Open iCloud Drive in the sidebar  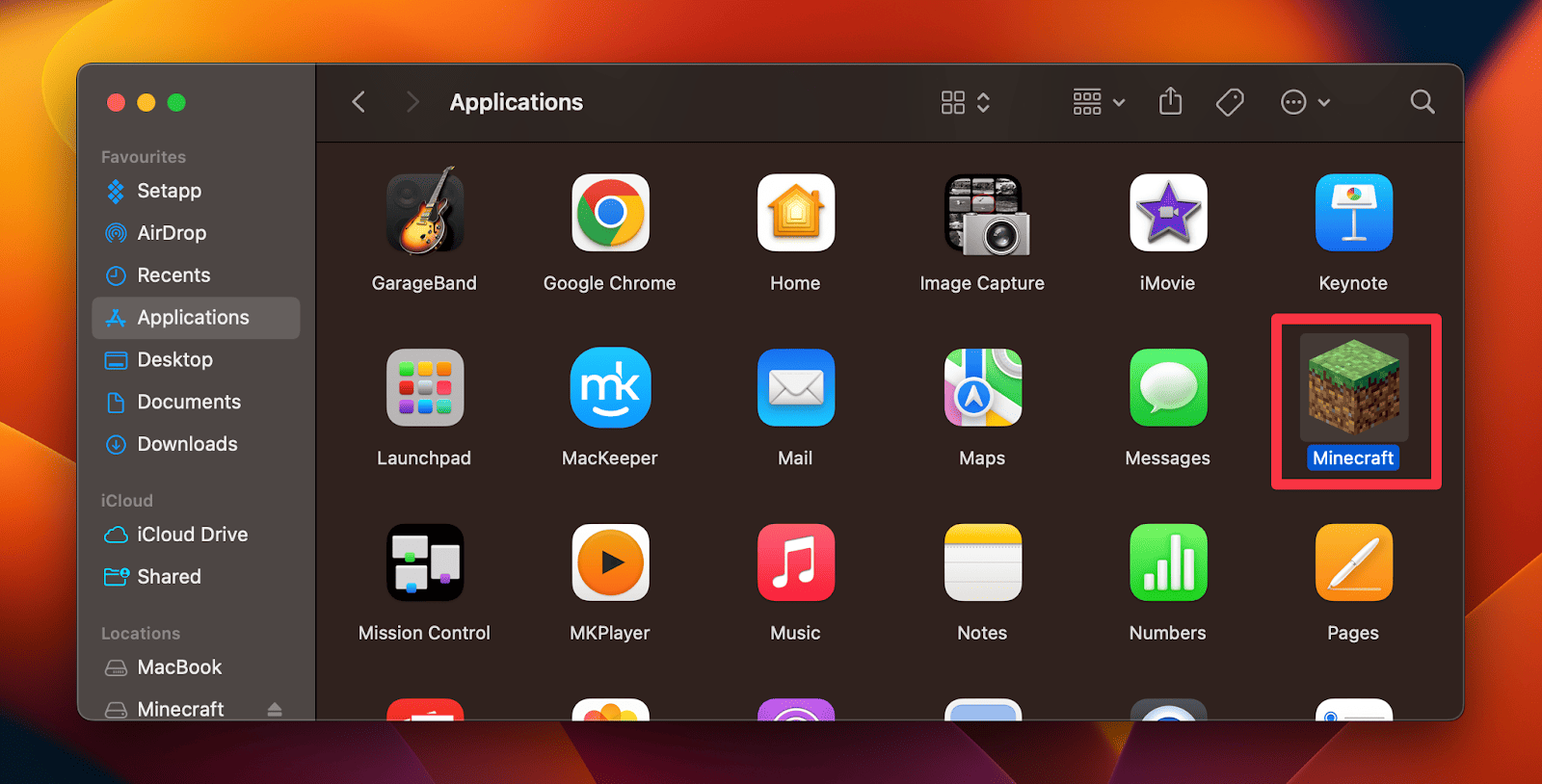coord(196,535)
